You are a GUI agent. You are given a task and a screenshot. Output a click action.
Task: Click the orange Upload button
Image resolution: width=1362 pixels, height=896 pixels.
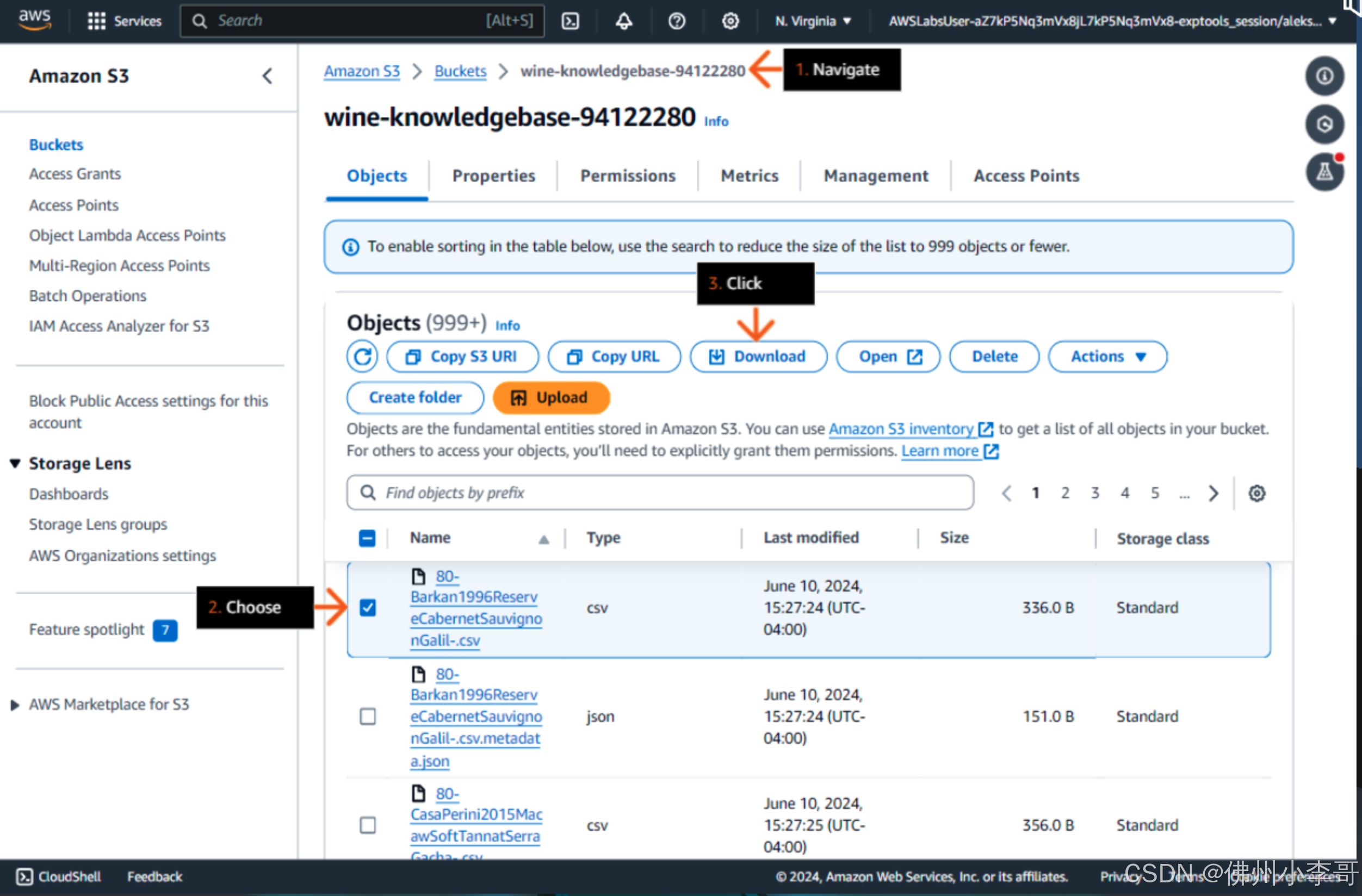[x=550, y=397]
